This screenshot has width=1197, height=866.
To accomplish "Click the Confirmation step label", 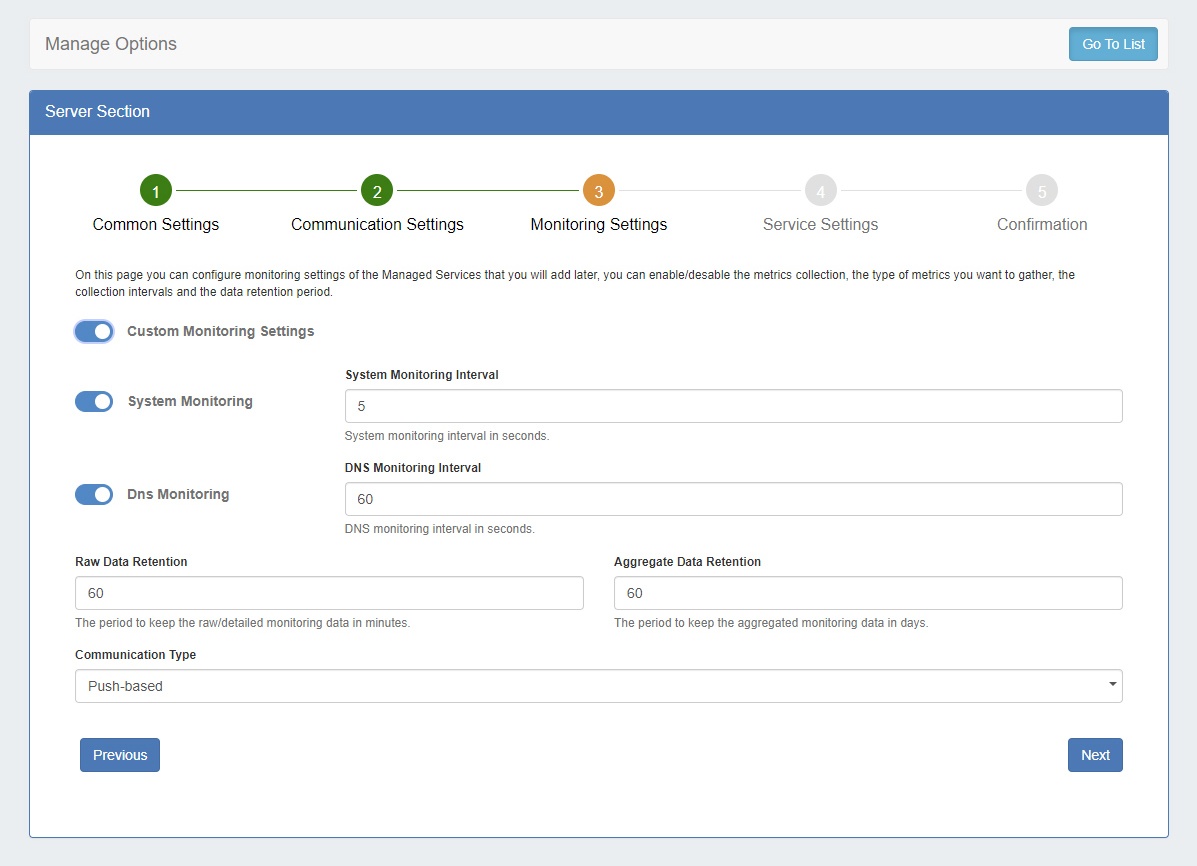I will tap(1041, 224).
